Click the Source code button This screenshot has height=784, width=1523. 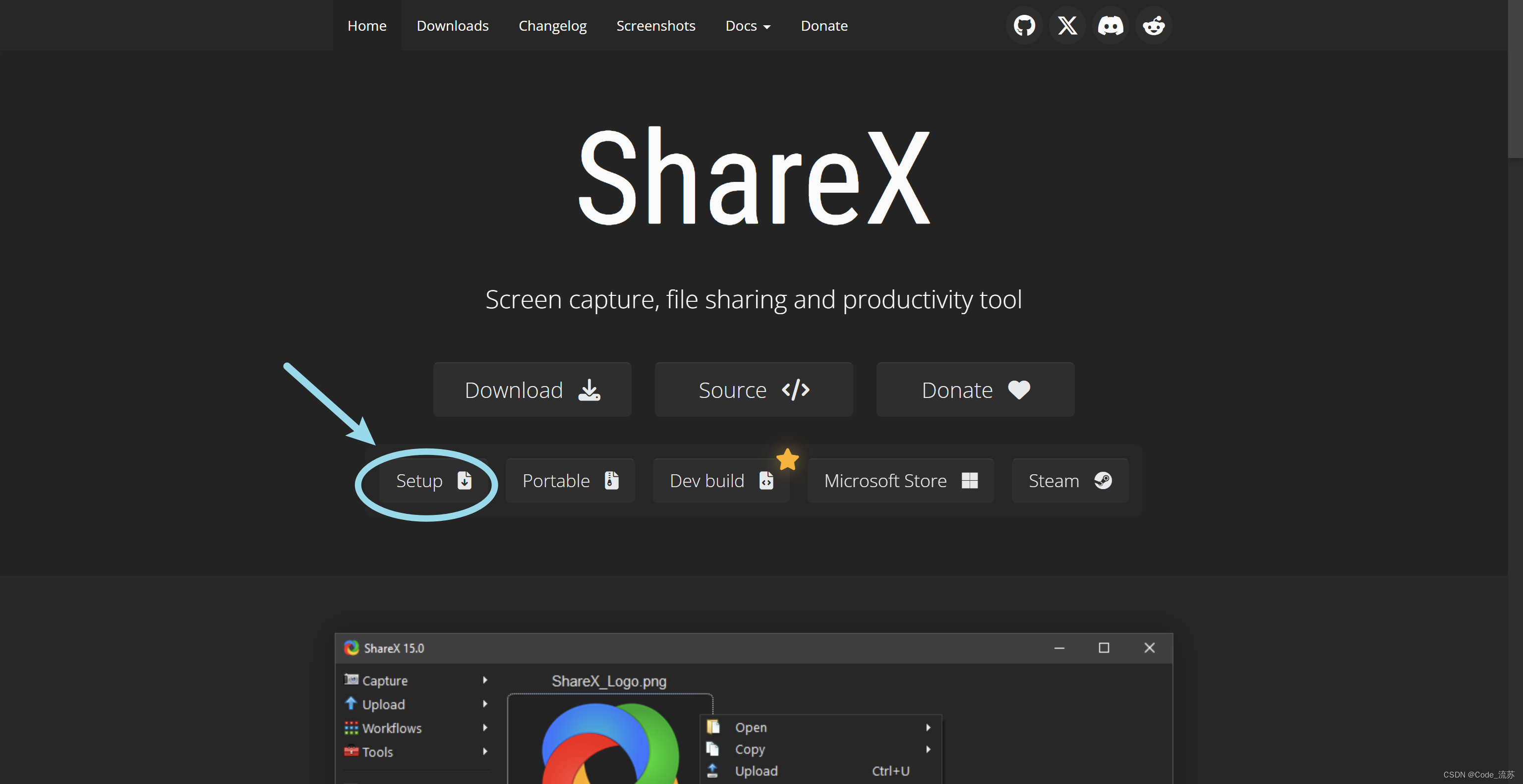tap(754, 390)
